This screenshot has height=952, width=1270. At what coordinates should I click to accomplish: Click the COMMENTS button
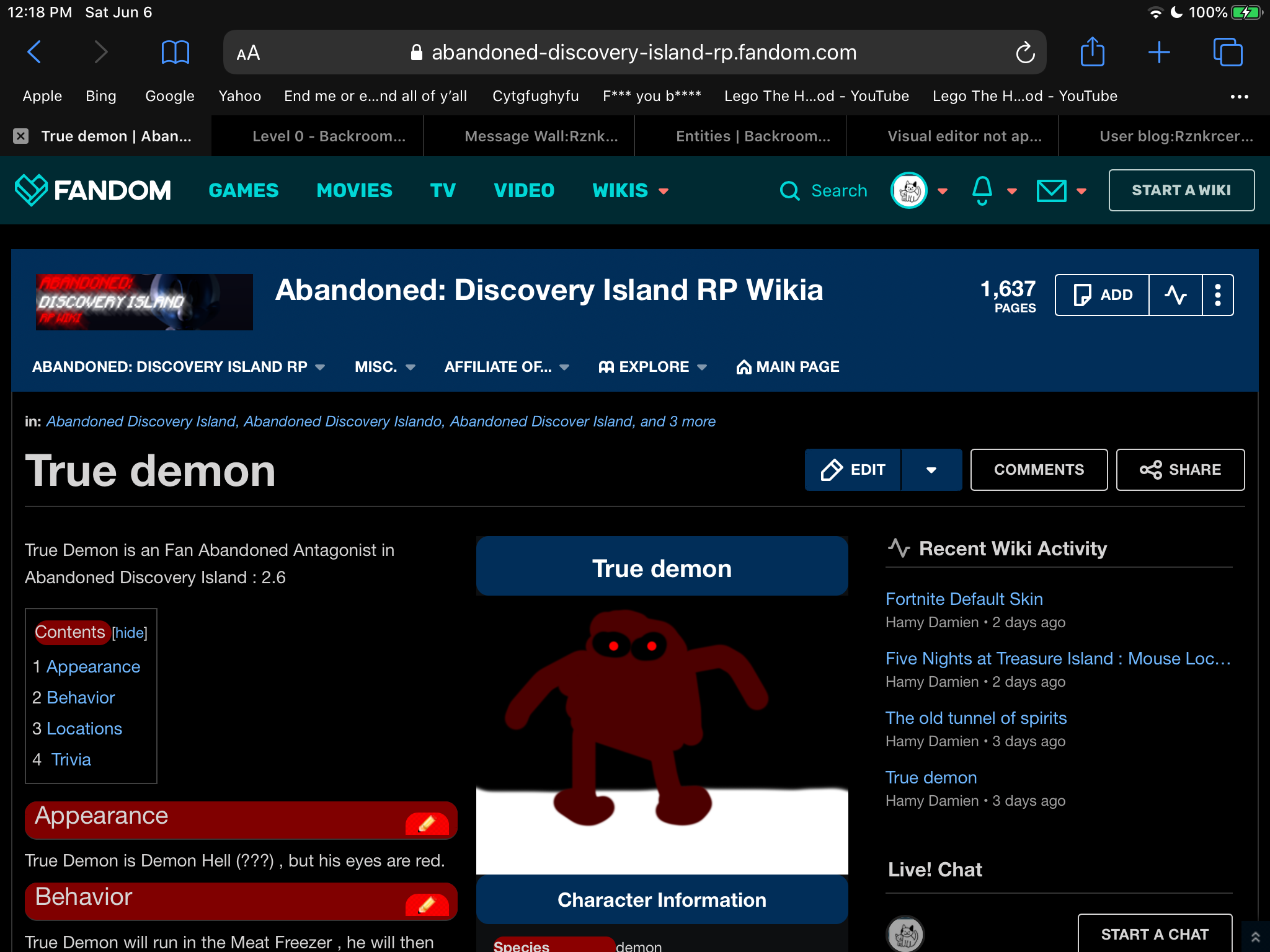[1039, 470]
